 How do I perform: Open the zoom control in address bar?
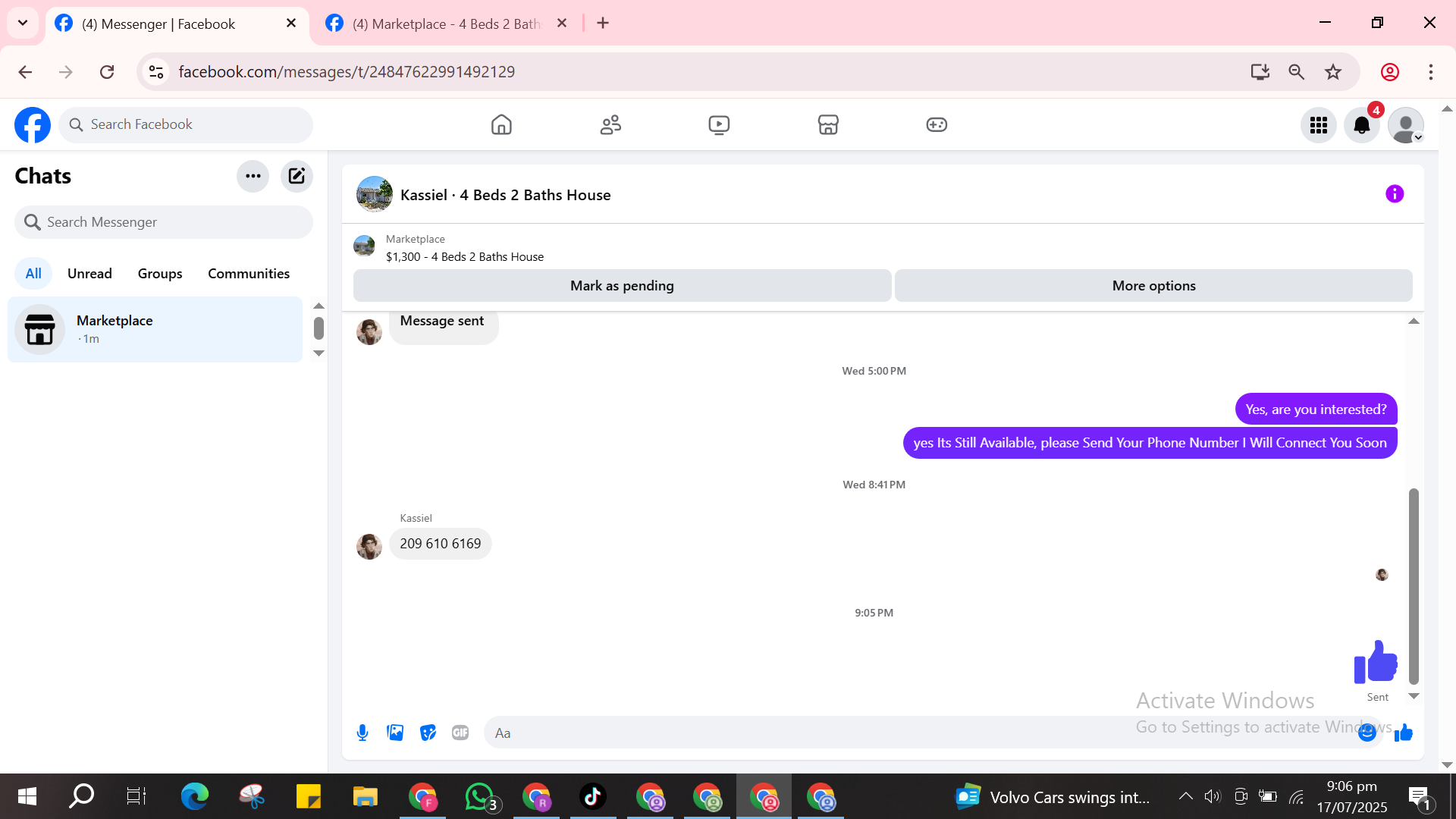click(x=1297, y=72)
